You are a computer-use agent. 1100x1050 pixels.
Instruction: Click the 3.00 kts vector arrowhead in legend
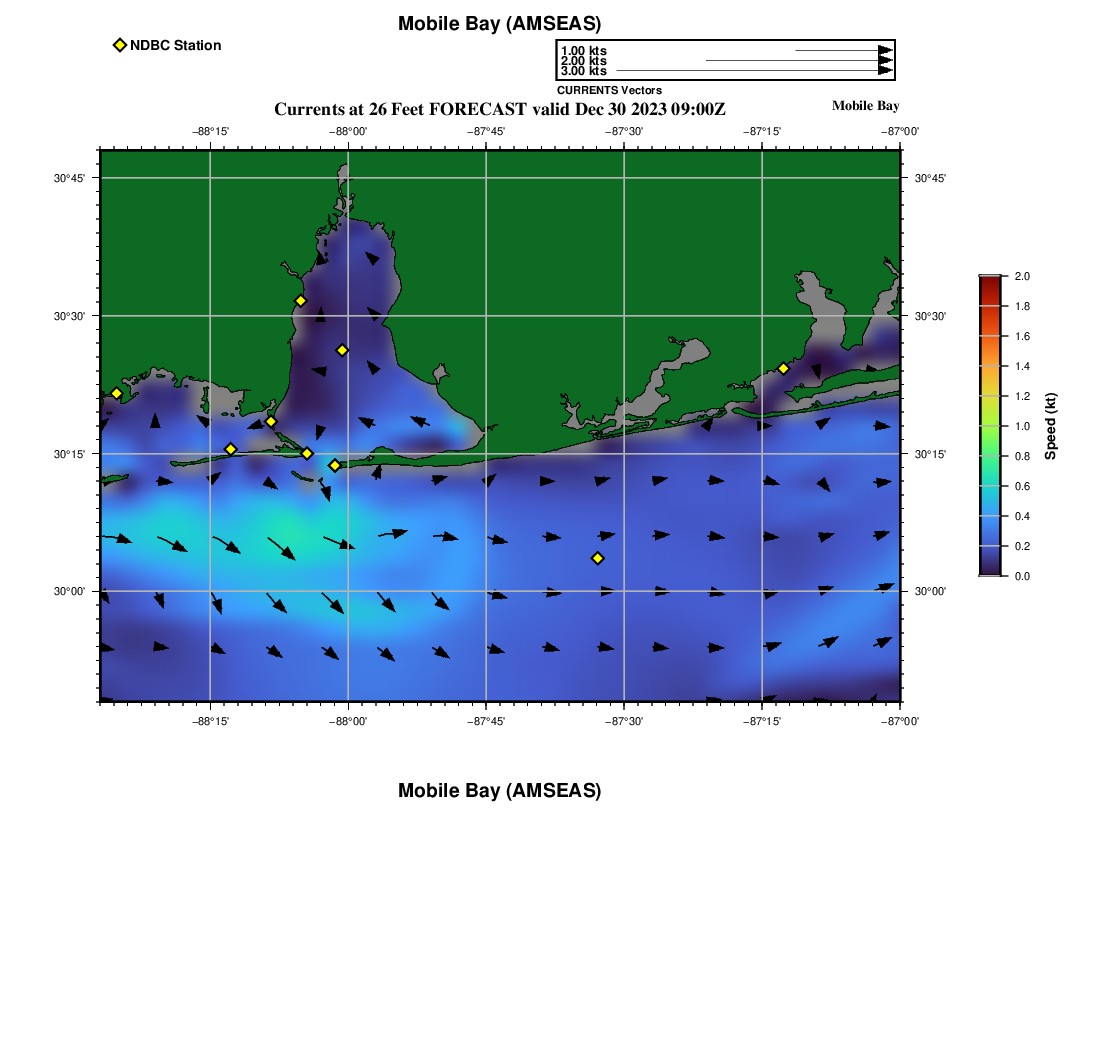tap(885, 71)
